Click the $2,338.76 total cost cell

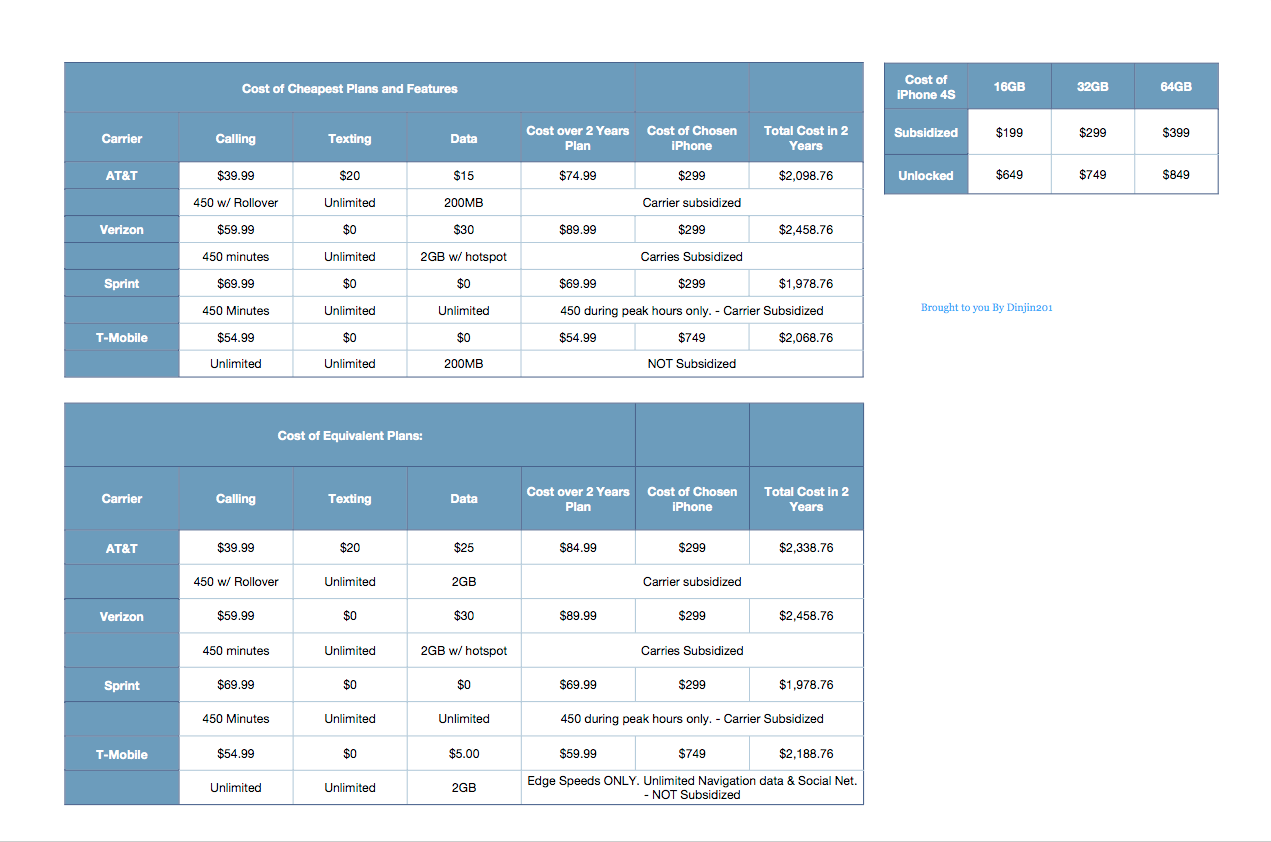[806, 548]
